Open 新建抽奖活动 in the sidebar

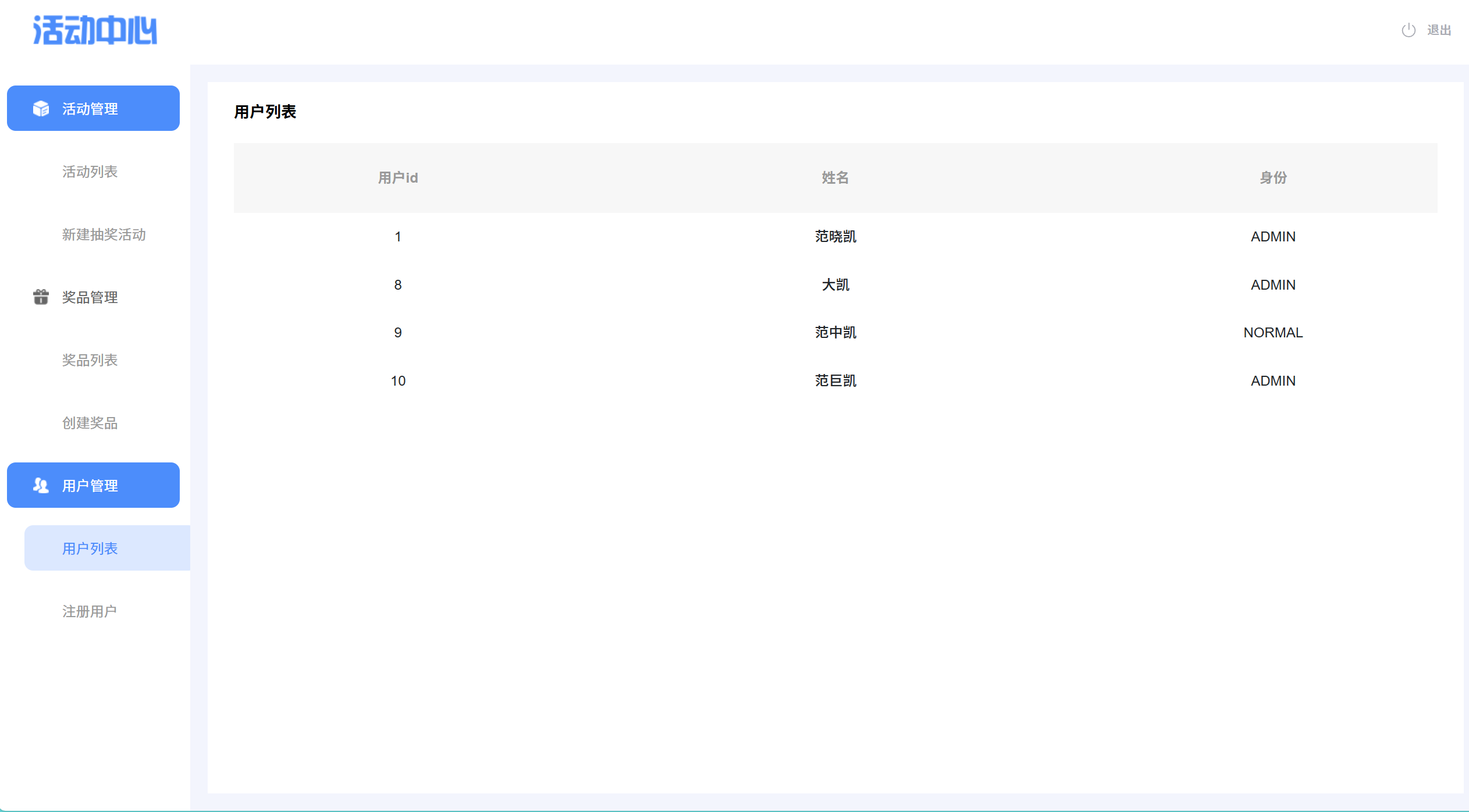click(x=104, y=234)
